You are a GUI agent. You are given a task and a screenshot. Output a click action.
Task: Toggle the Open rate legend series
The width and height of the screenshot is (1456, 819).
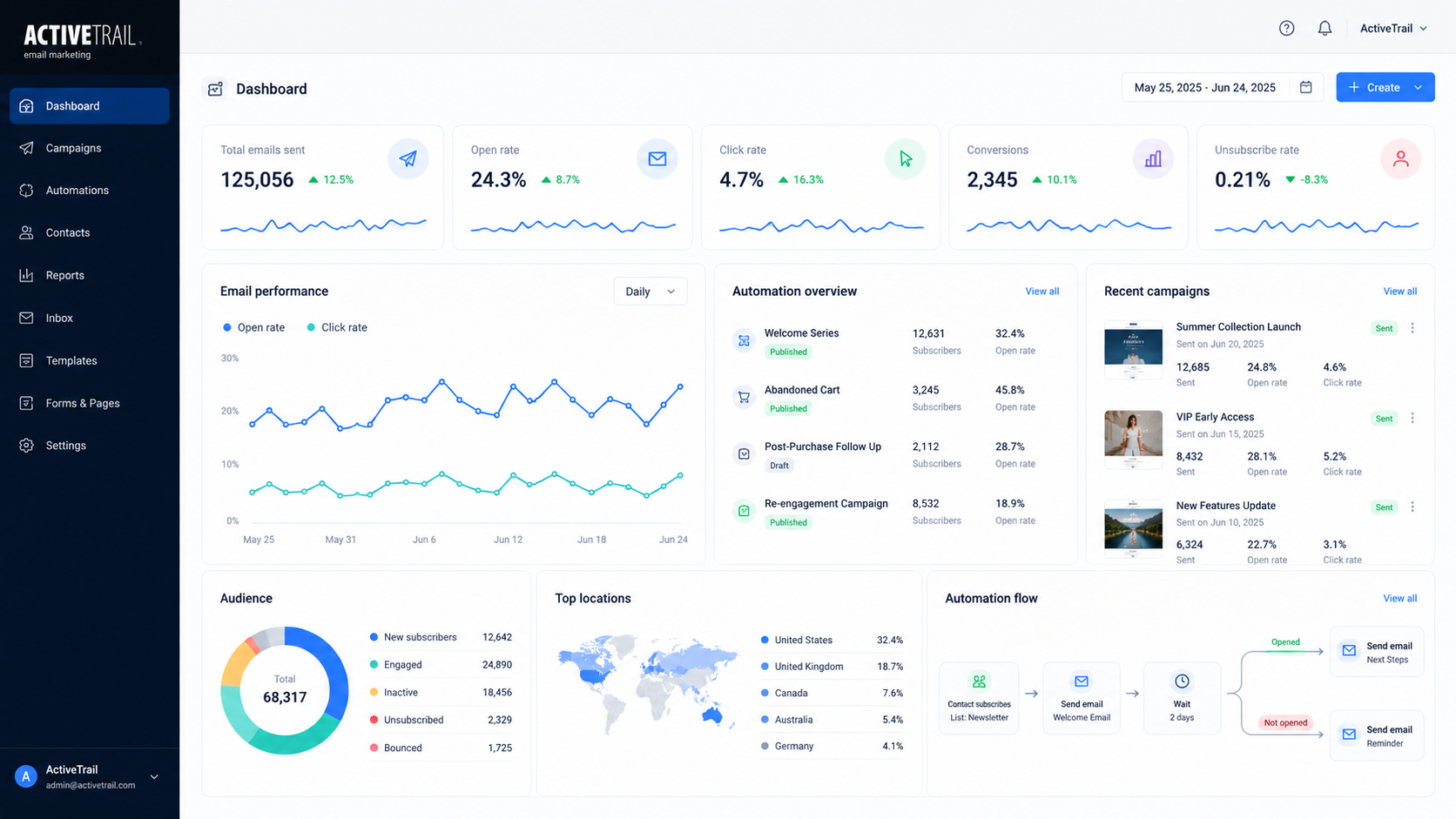[x=253, y=327]
